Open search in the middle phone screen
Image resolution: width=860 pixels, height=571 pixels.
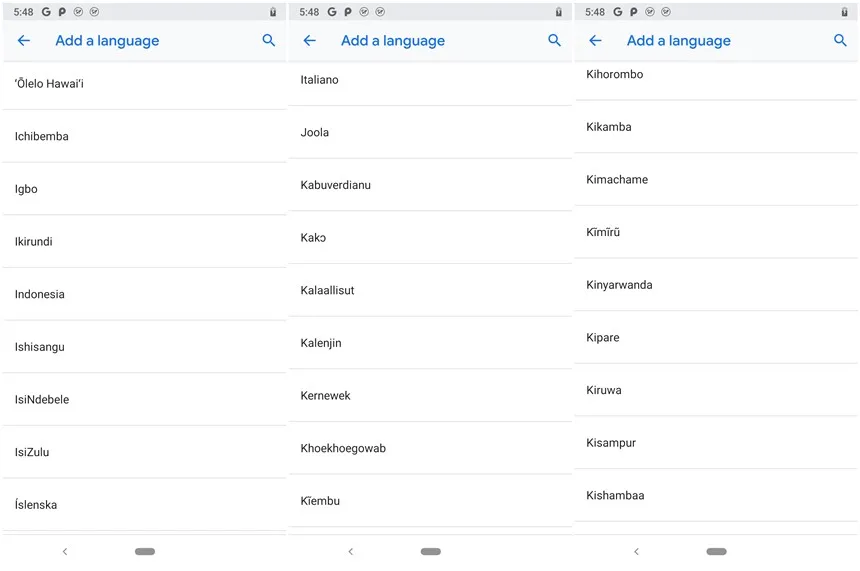[x=555, y=40]
